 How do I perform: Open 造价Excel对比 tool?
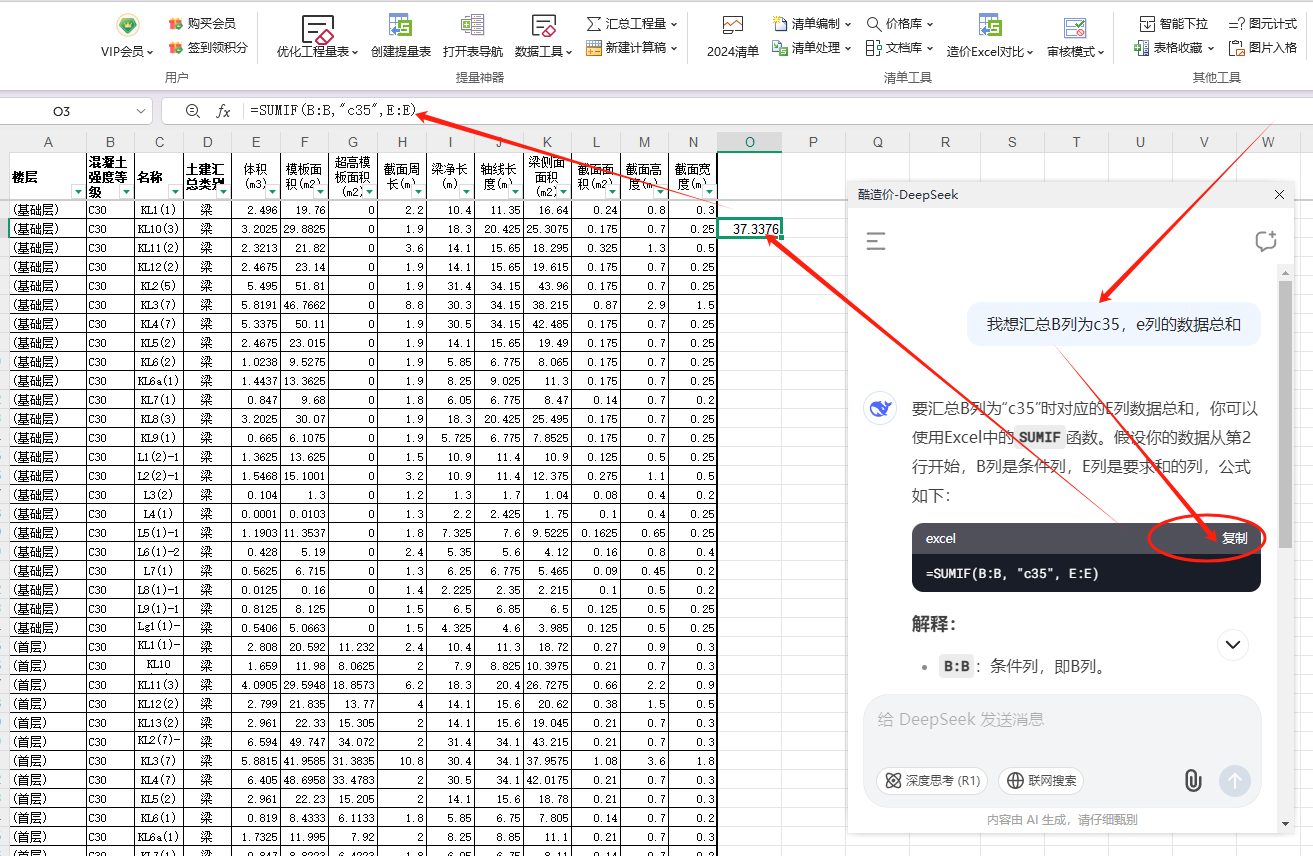click(989, 28)
